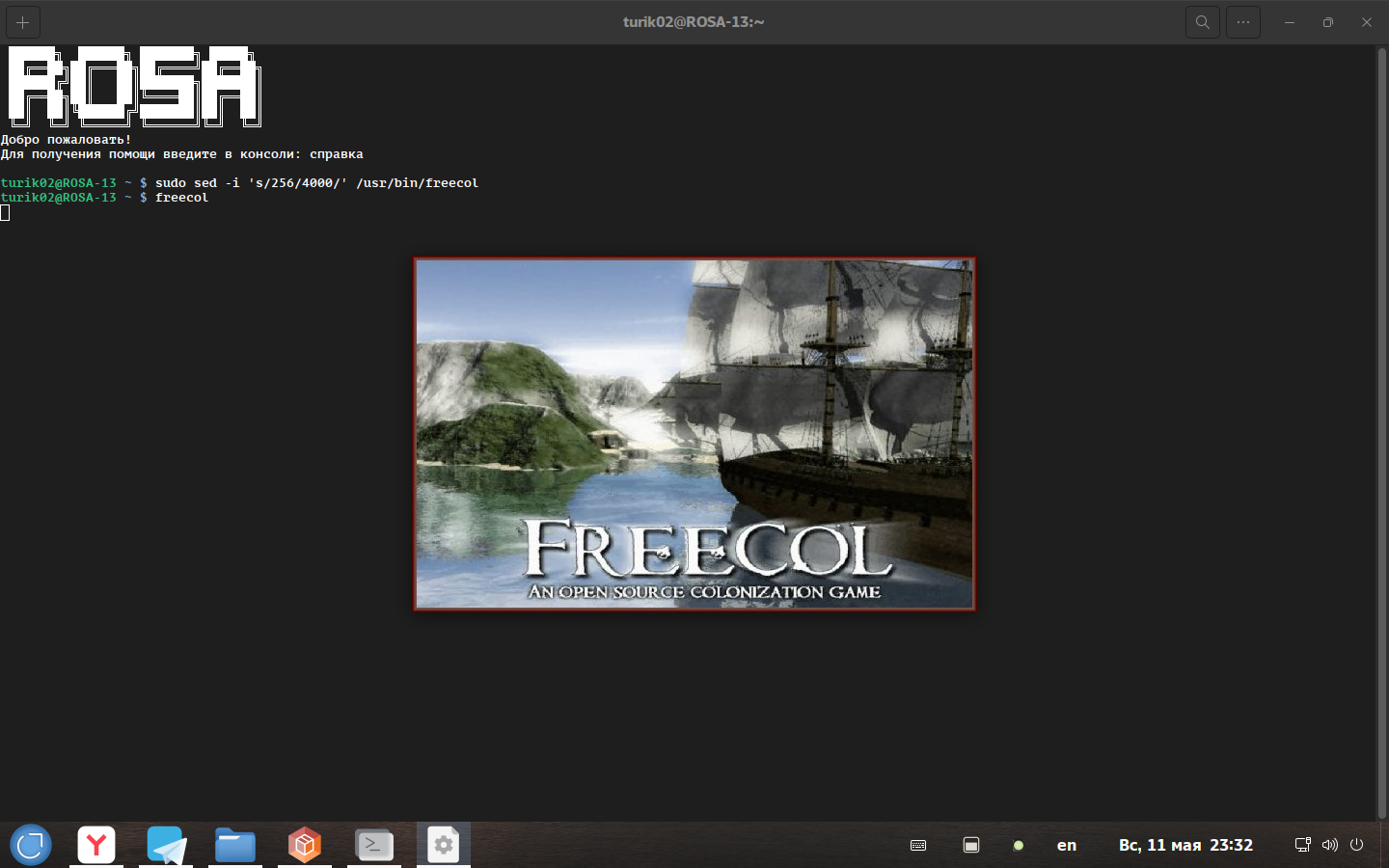Click the 'freecol' command text
Viewport: 1389px width, 868px height.
click(x=181, y=198)
